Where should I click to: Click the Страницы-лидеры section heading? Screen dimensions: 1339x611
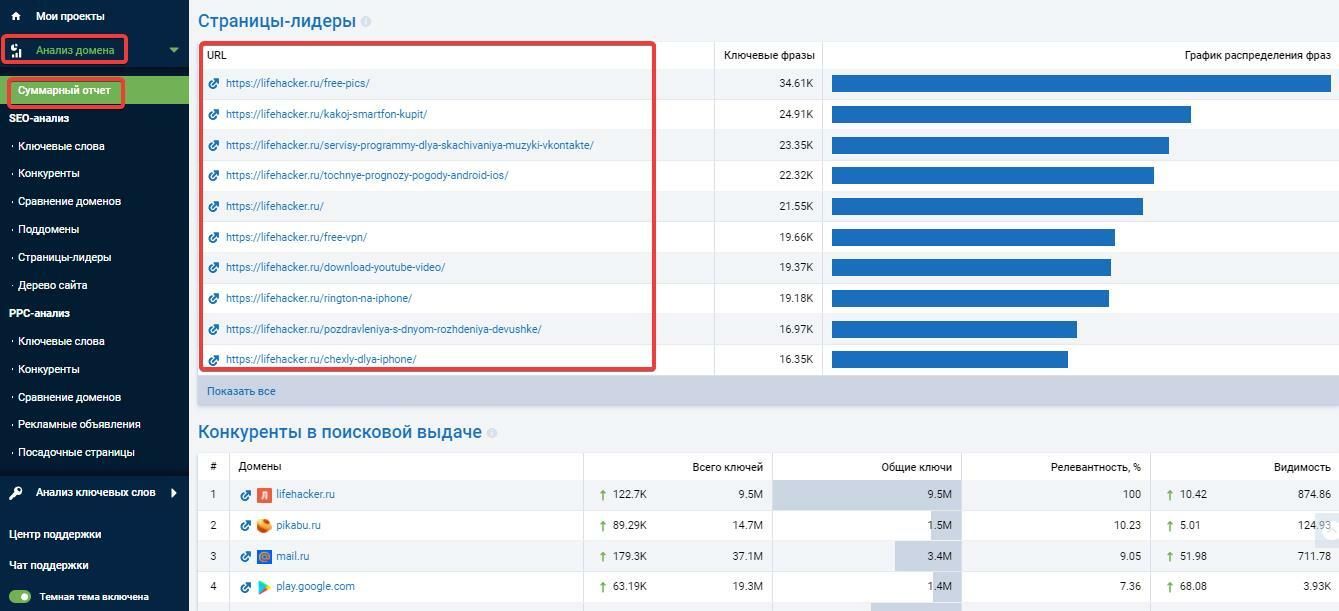pos(277,21)
